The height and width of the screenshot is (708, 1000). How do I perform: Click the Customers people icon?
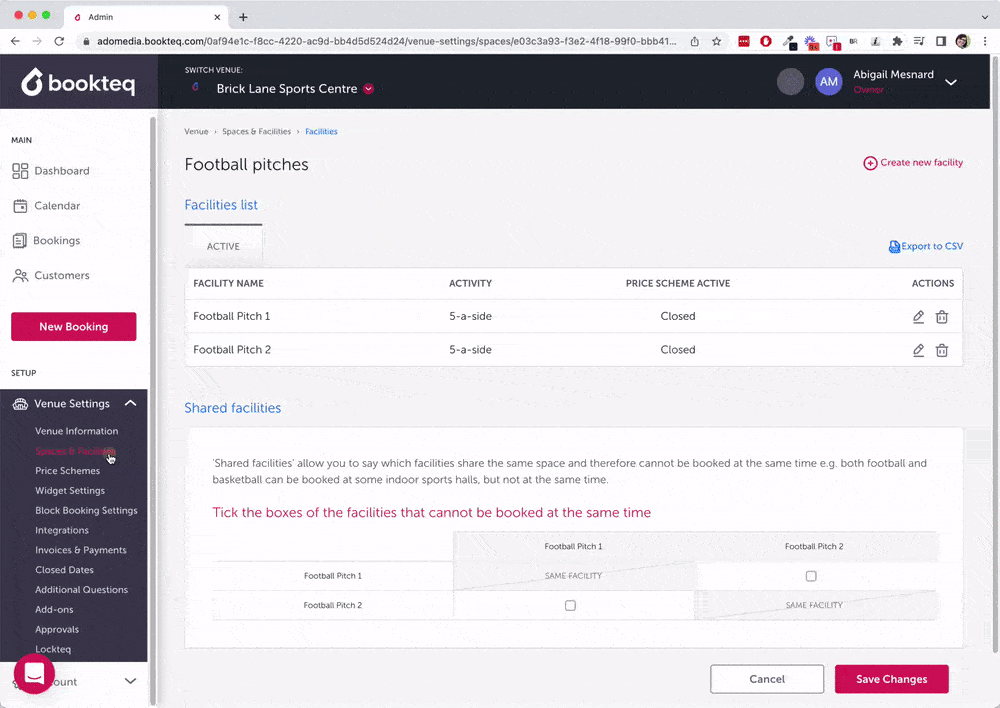(20, 276)
